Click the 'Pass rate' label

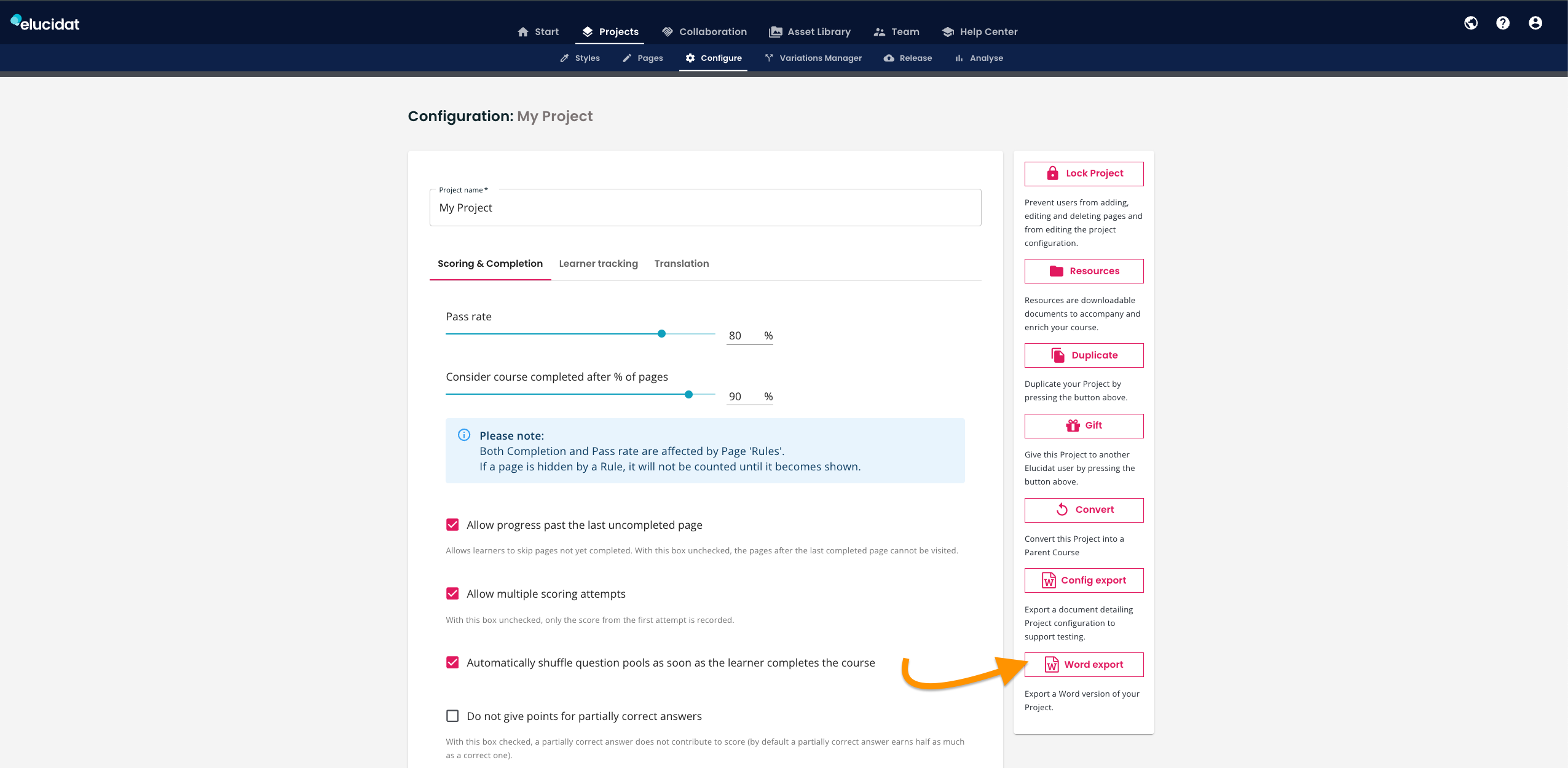468,317
